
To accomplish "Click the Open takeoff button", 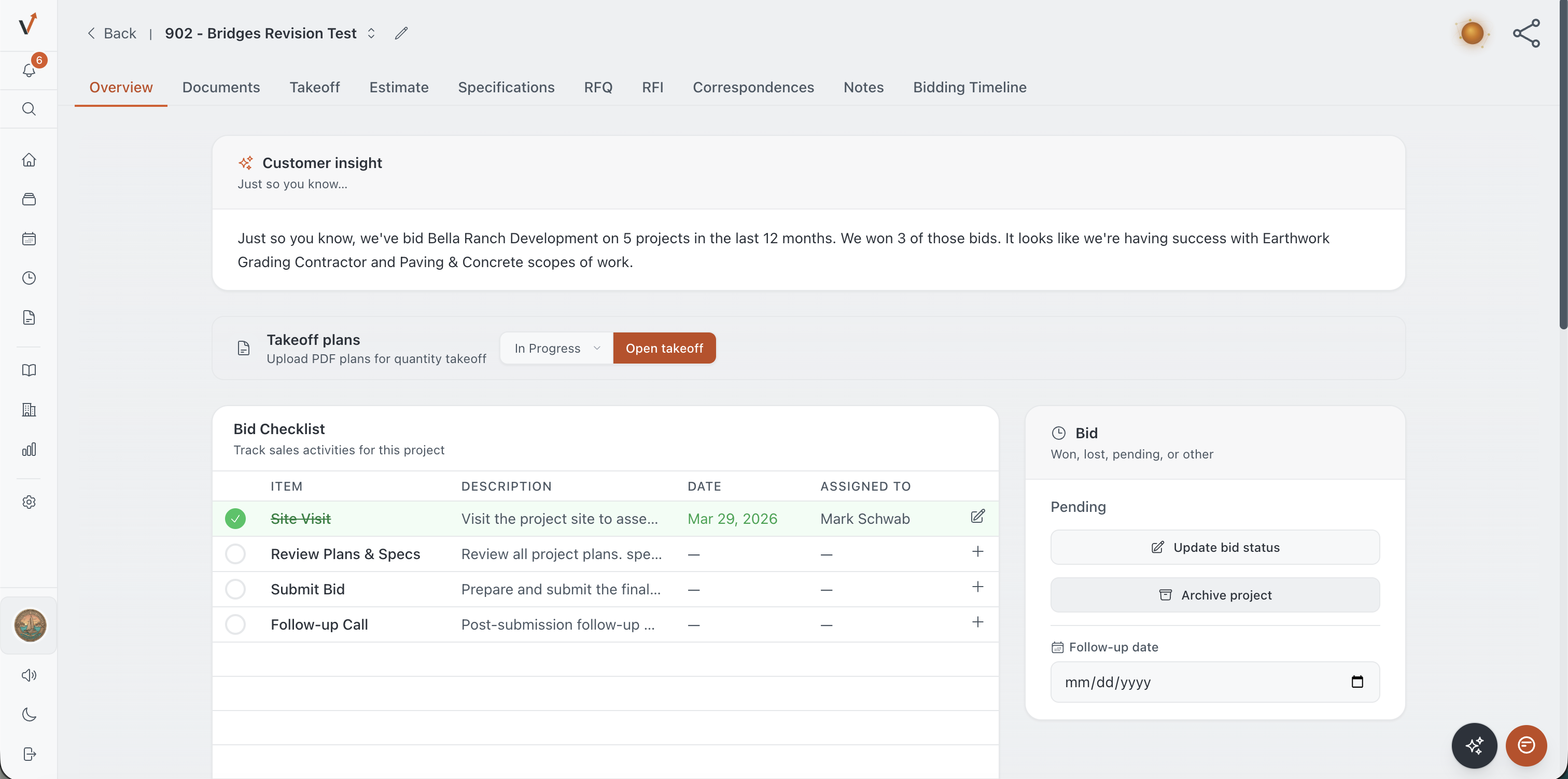I will coord(664,349).
